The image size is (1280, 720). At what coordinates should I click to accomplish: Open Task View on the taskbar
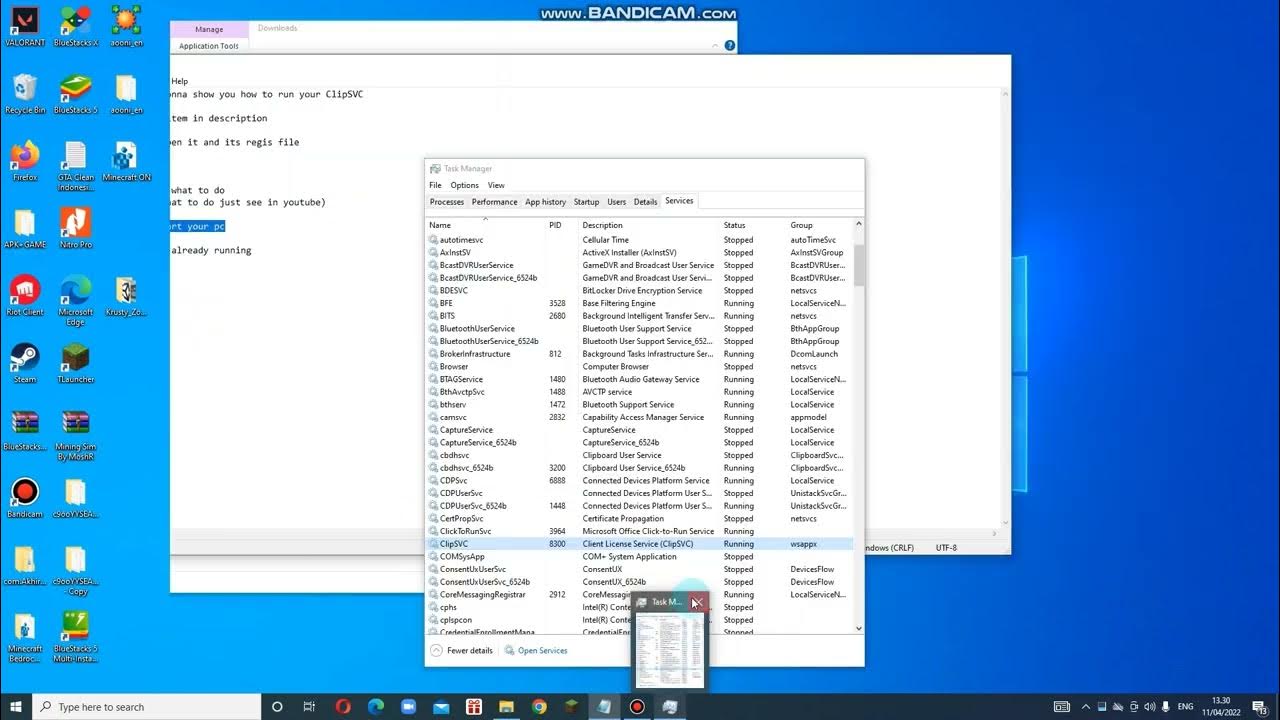click(309, 706)
